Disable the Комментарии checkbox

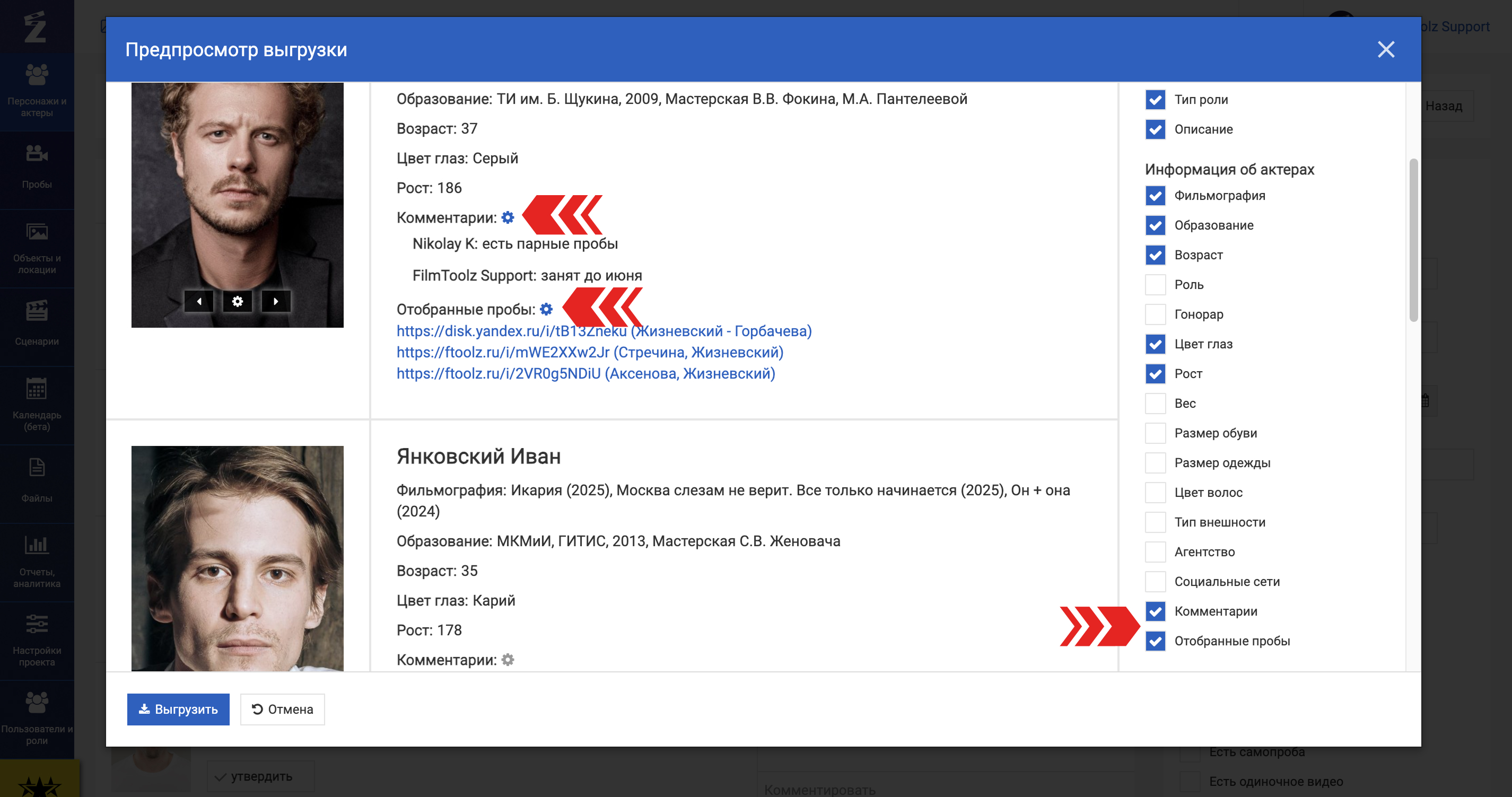tap(1155, 611)
